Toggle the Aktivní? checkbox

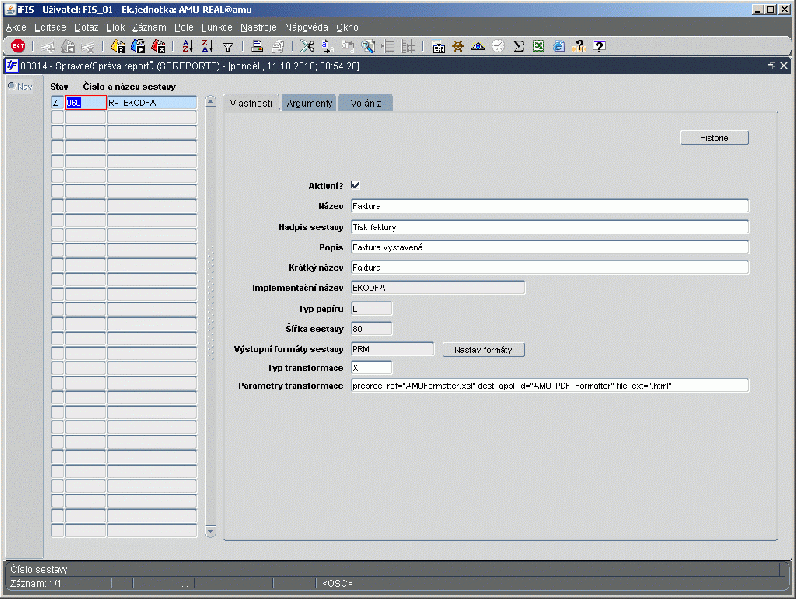point(356,185)
